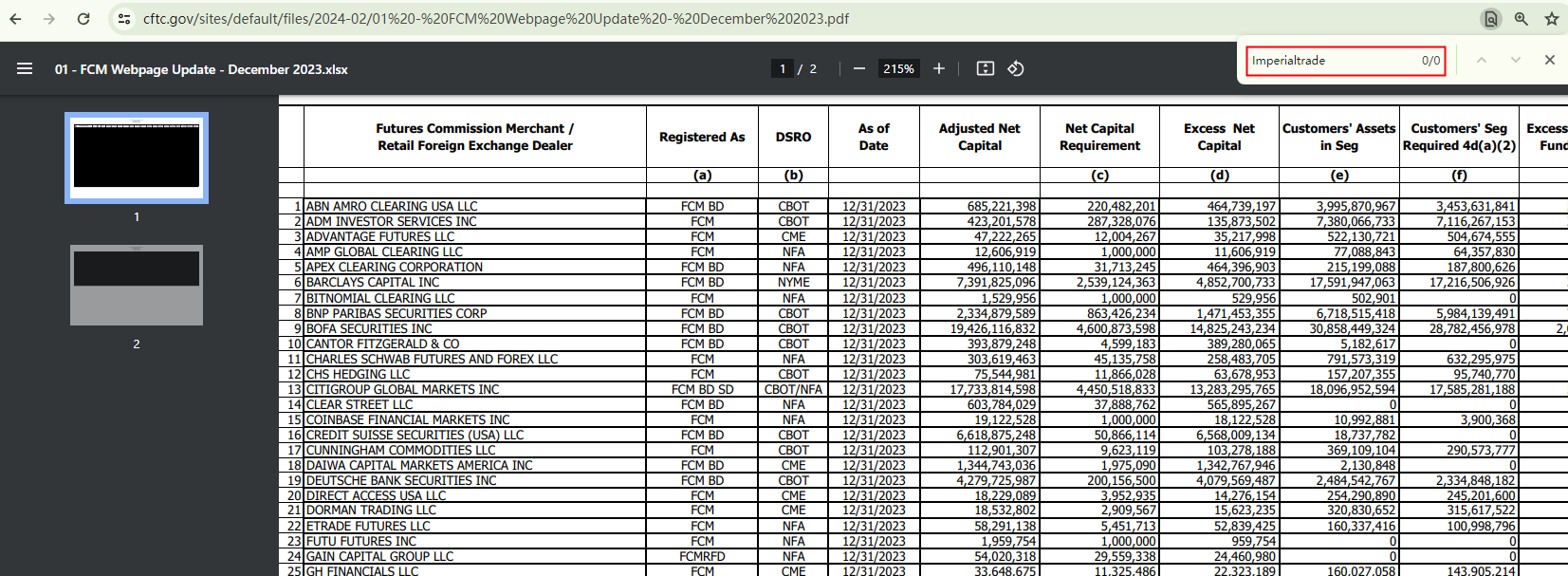Click ADM INVESTOR SERVICES INC
The width and height of the screenshot is (1568, 576).
point(392,221)
